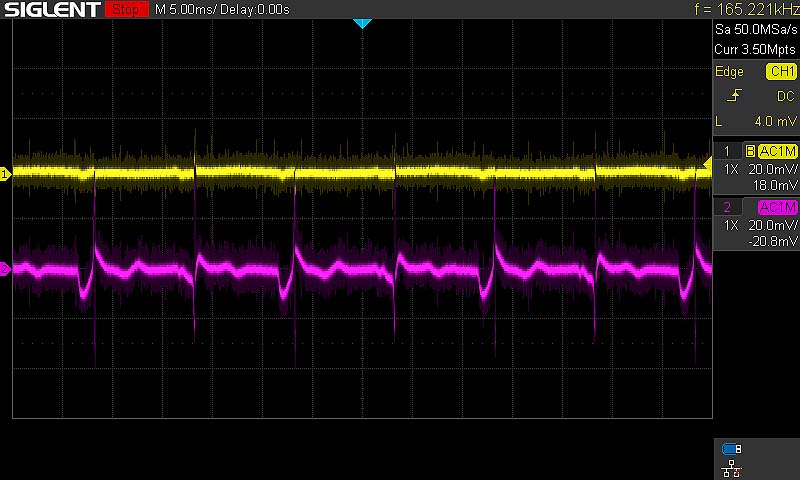The width and height of the screenshot is (800, 480).
Task: Click channel 2 20.0mV/ scale value
Action: click(x=772, y=225)
